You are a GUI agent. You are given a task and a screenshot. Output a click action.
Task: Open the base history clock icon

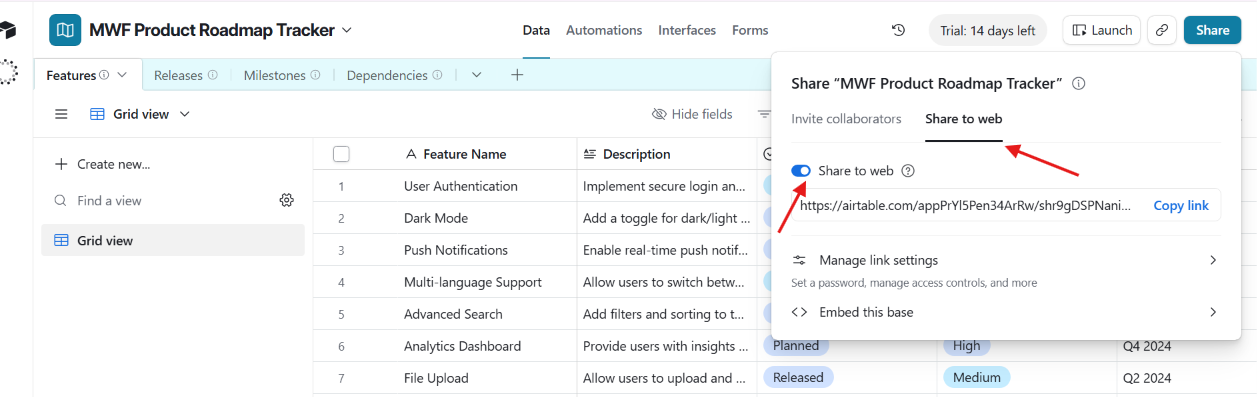[898, 30]
